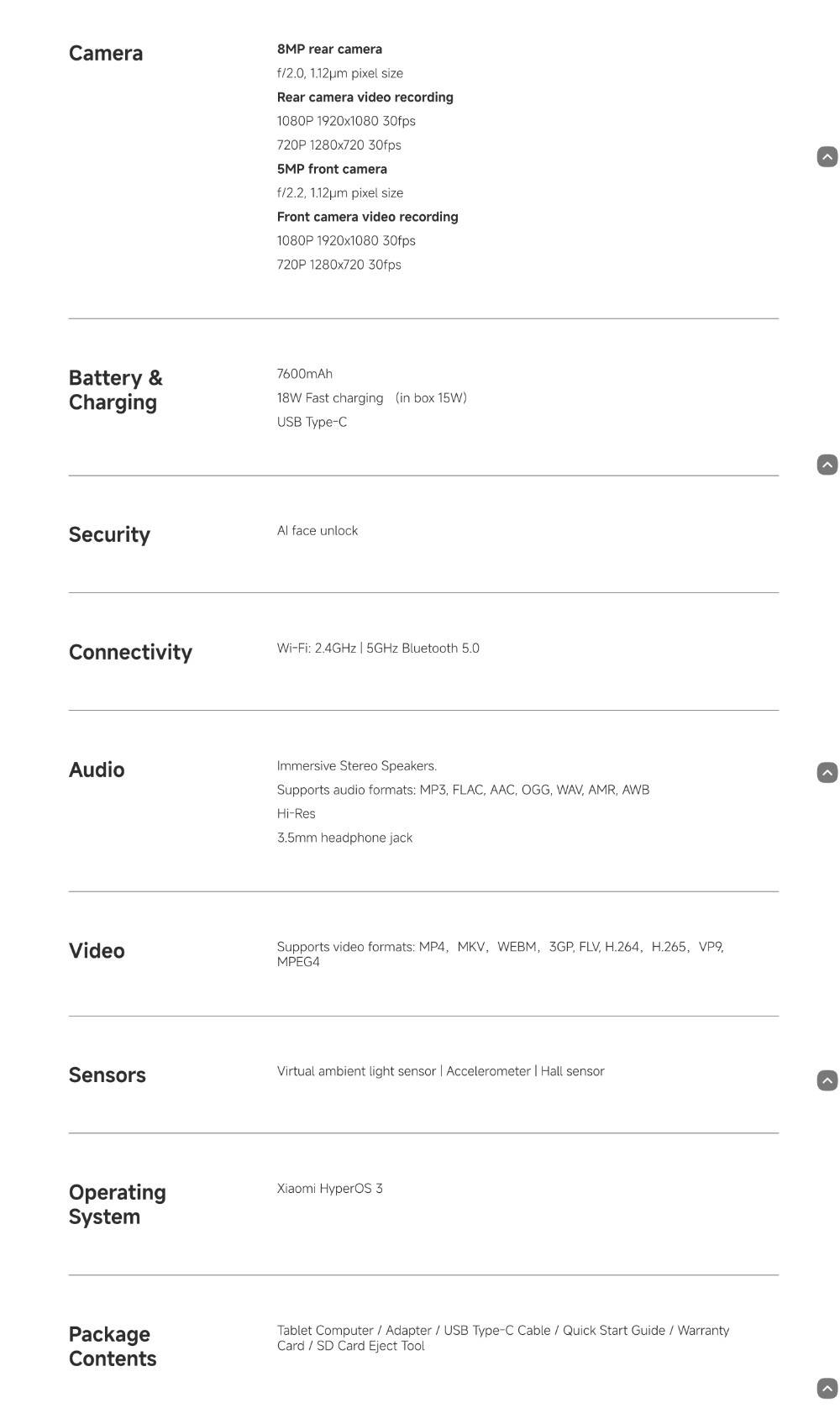840x1424 pixels.
Task: Click the up-chevron icon beside Package Contents
Action: pyautogui.click(x=827, y=1389)
